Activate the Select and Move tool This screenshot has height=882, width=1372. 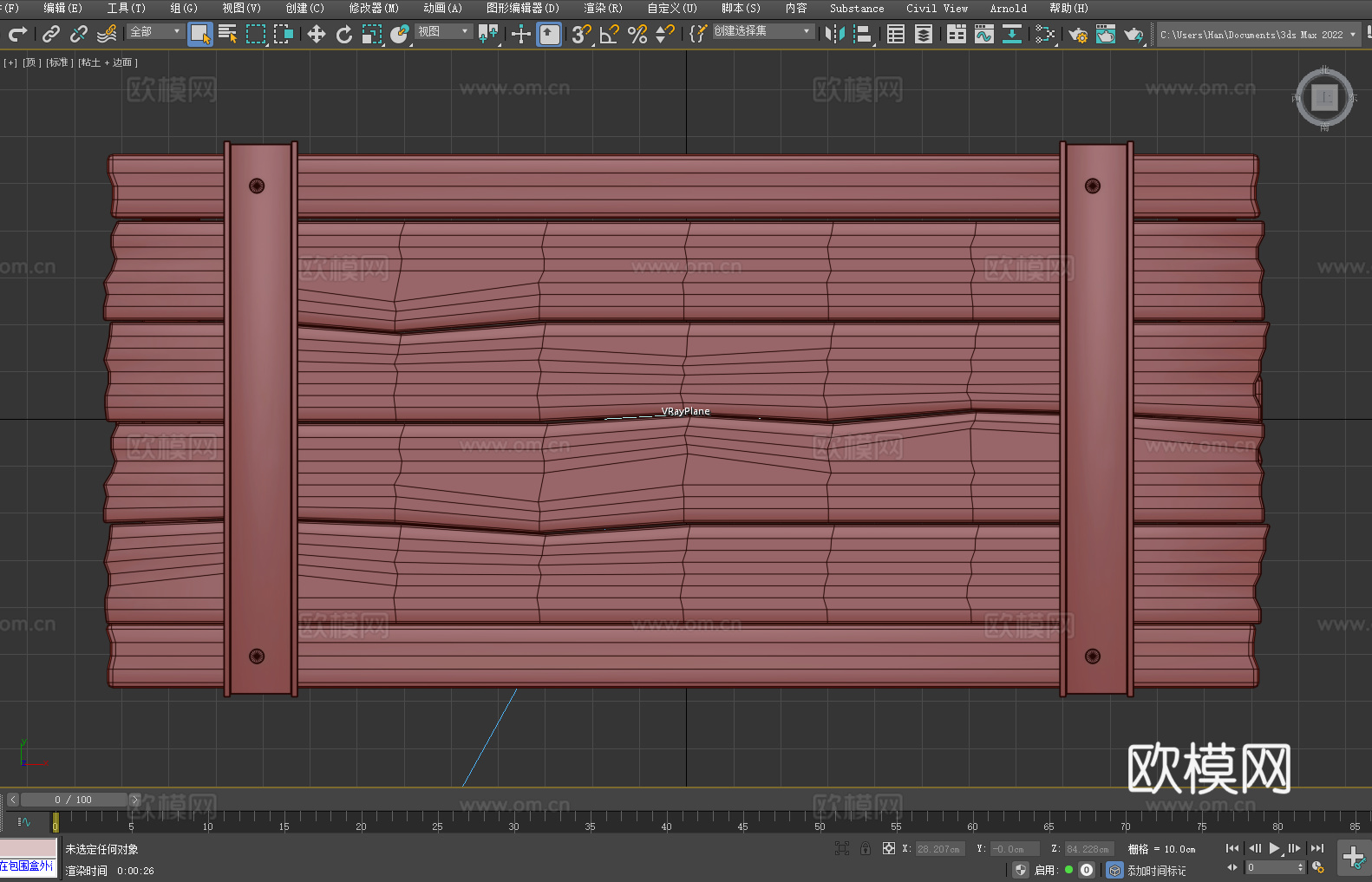[x=317, y=34]
